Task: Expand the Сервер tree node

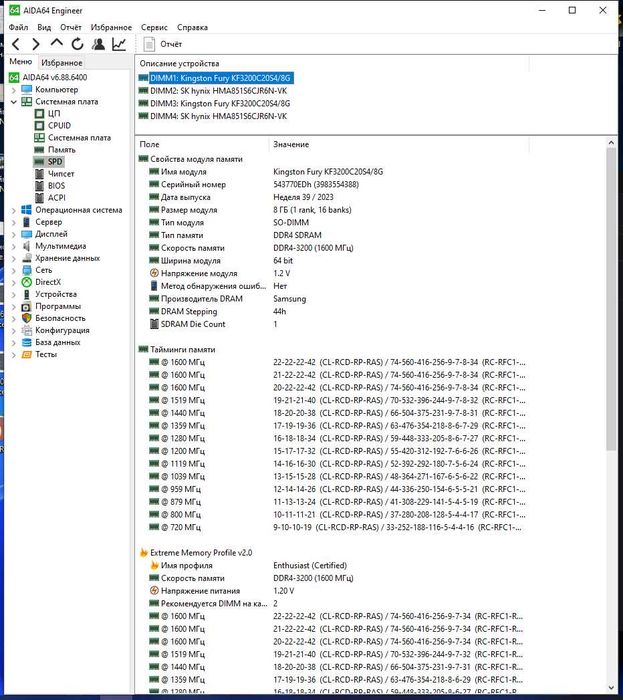Action: coord(13,222)
